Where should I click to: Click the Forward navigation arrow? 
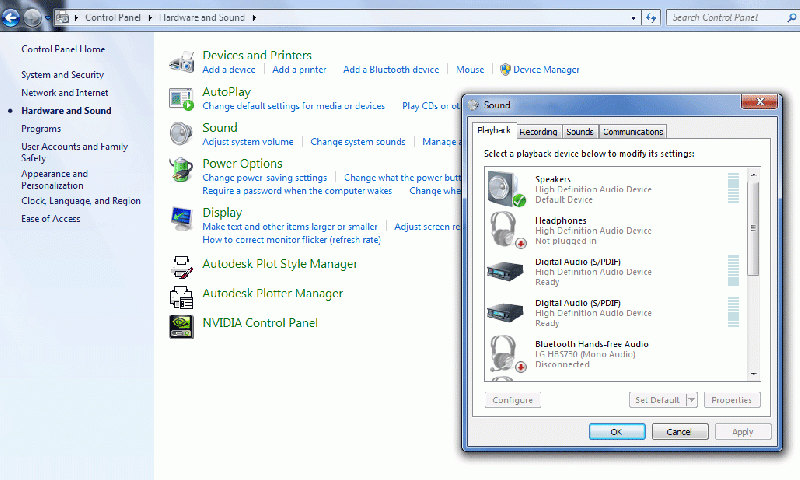tap(33, 18)
